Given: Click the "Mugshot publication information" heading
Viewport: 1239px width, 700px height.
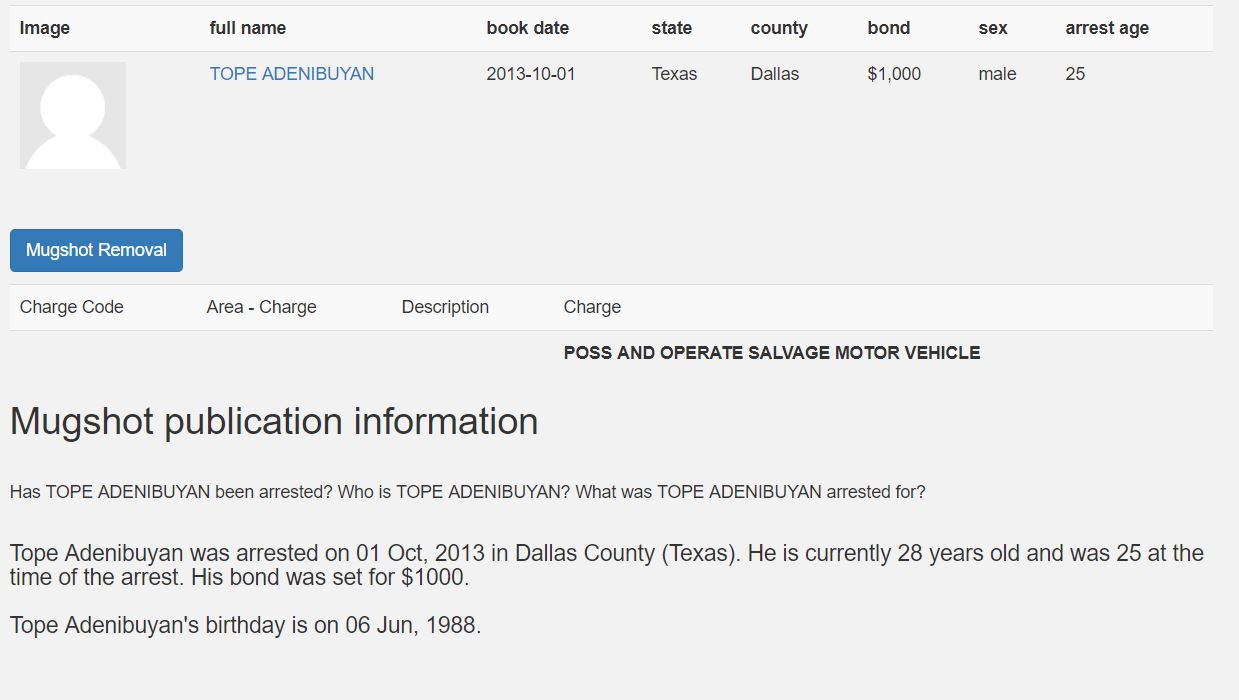Looking at the screenshot, I should (x=274, y=421).
